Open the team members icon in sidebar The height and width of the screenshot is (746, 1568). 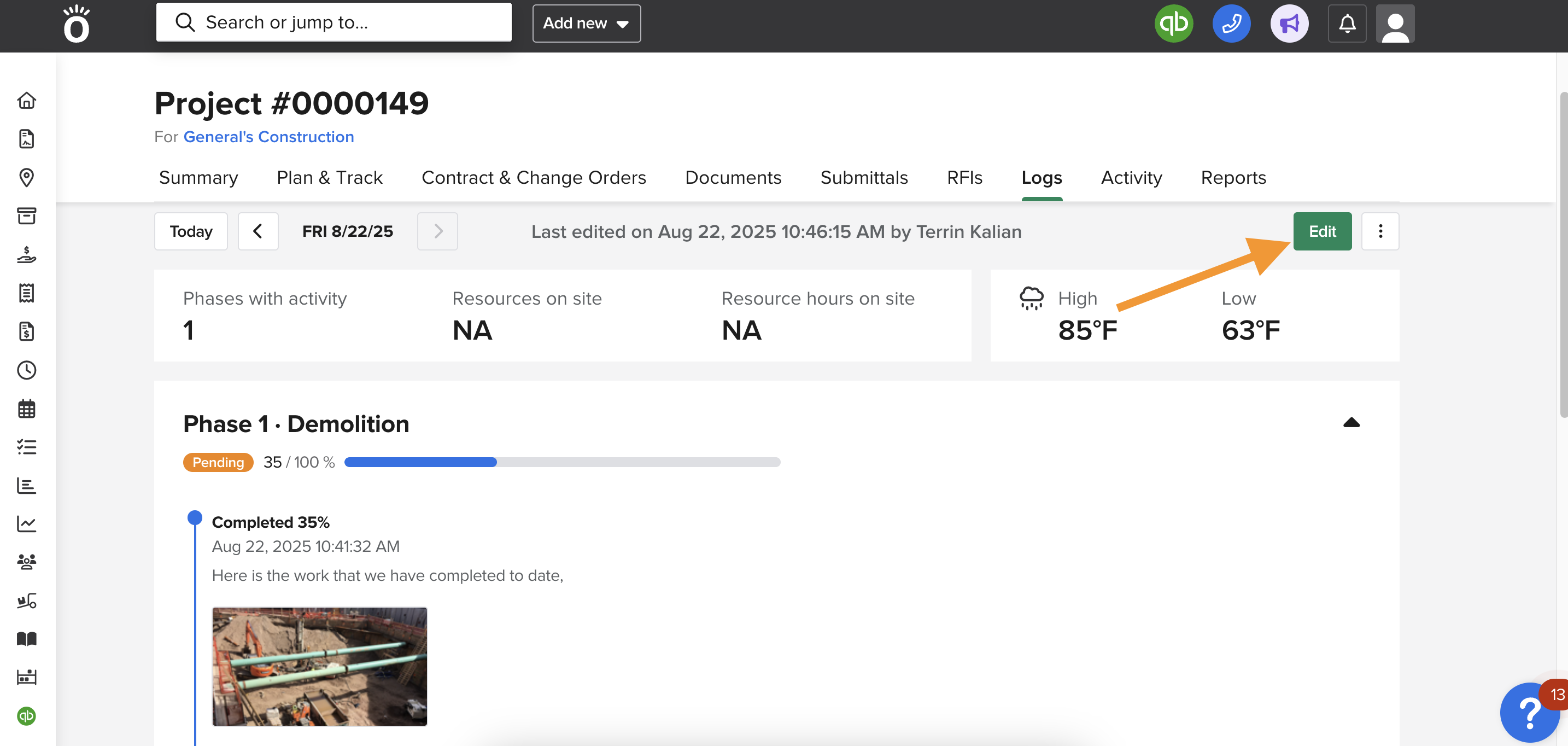point(27,562)
